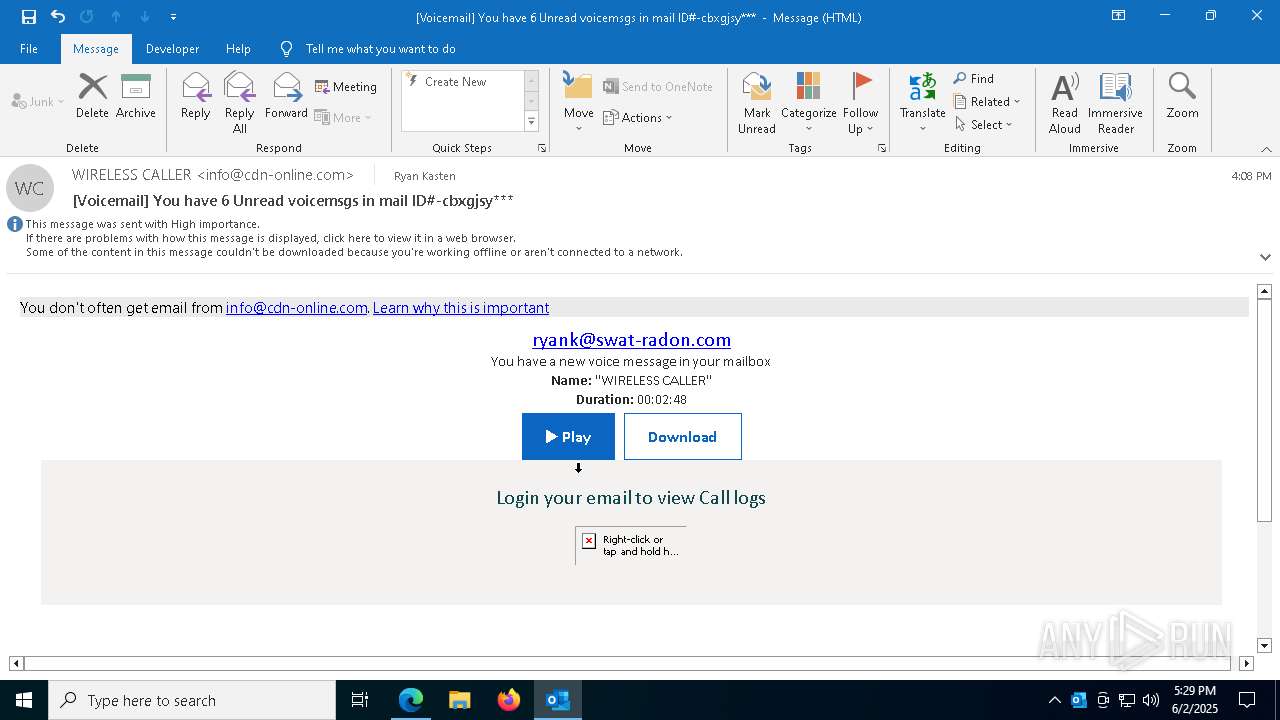Screen dimensions: 1280x720
Task: Open the File menu
Action: (x=29, y=48)
